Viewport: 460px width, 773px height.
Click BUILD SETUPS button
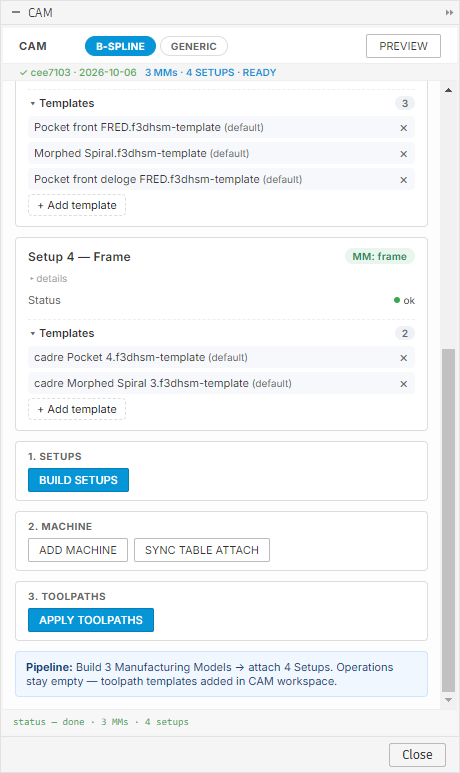click(78, 480)
